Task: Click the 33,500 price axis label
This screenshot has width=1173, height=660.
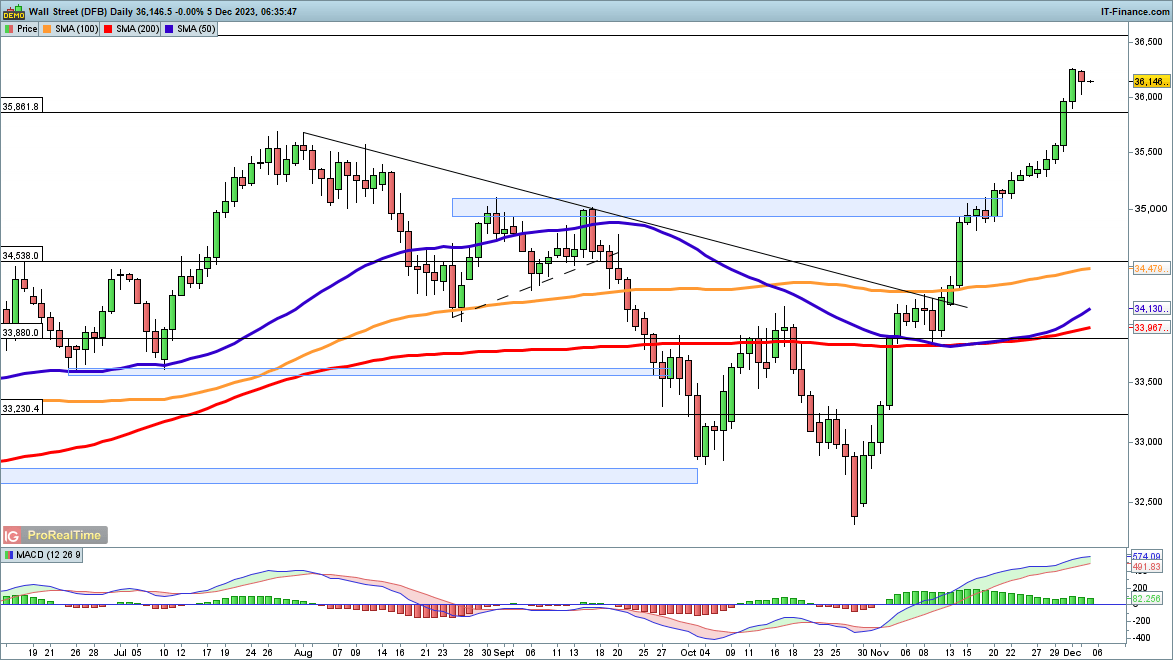Action: 1148,382
